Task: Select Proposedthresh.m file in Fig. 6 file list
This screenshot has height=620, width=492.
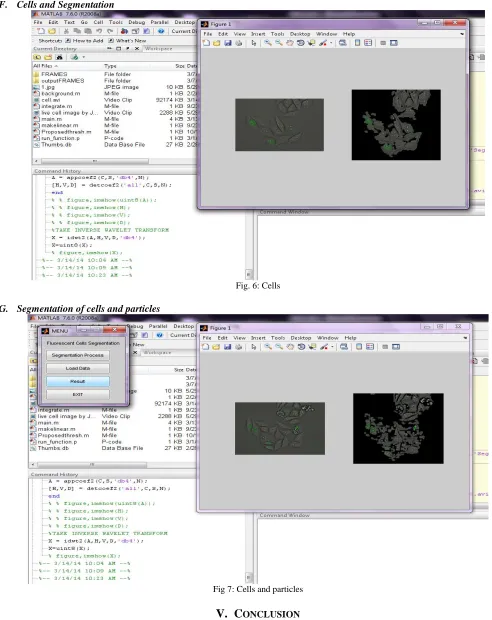Action: (115, 132)
